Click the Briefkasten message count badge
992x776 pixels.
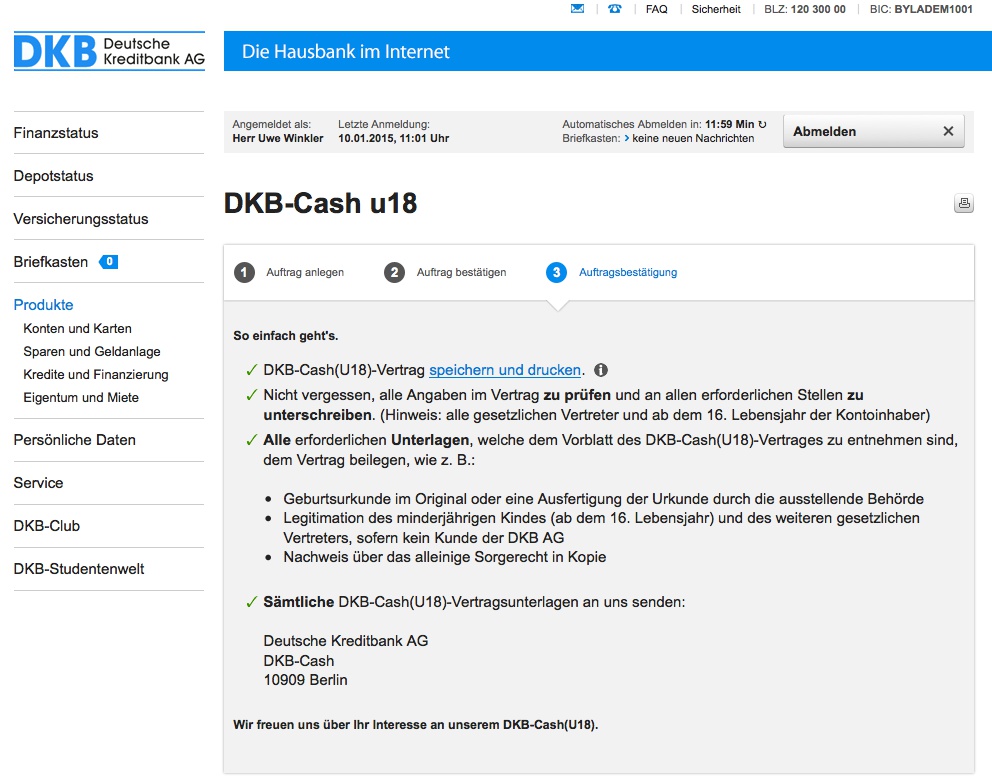(109, 261)
